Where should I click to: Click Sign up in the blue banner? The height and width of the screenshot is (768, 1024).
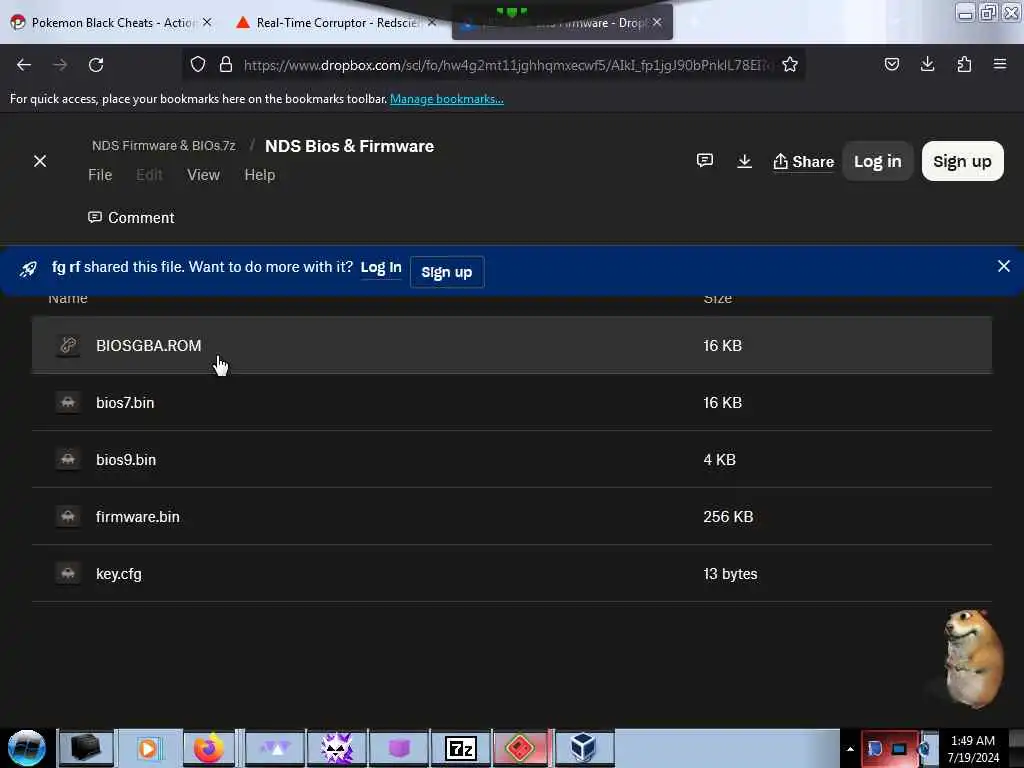(x=447, y=272)
